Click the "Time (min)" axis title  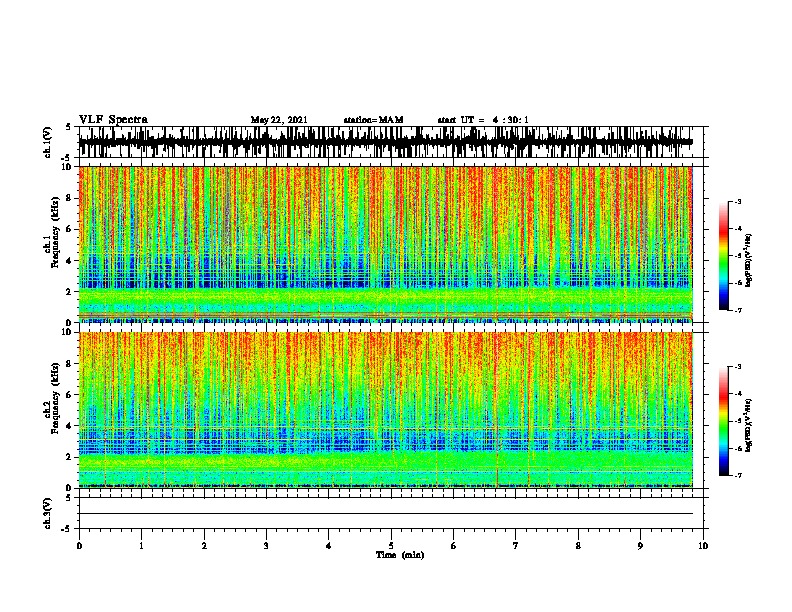[400, 555]
